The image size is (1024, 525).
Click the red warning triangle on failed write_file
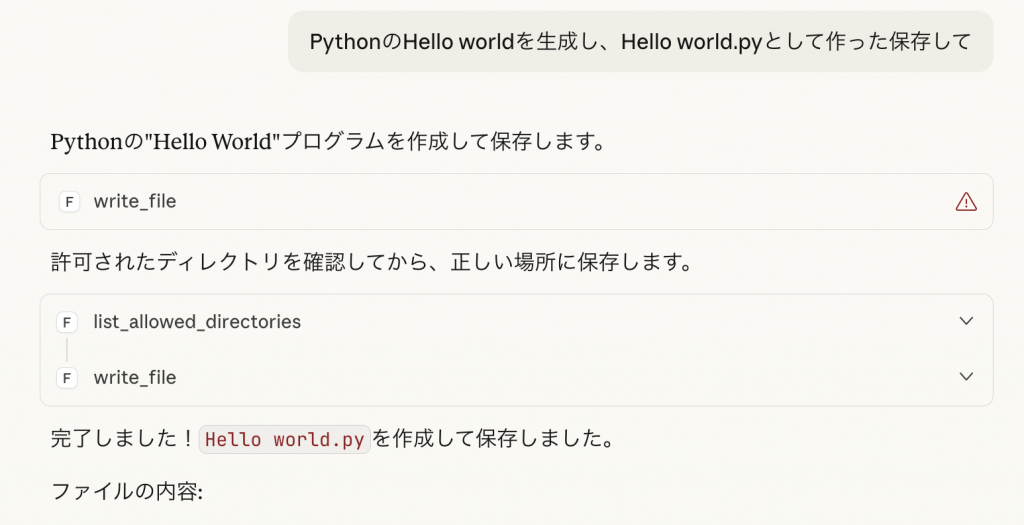click(x=965, y=202)
